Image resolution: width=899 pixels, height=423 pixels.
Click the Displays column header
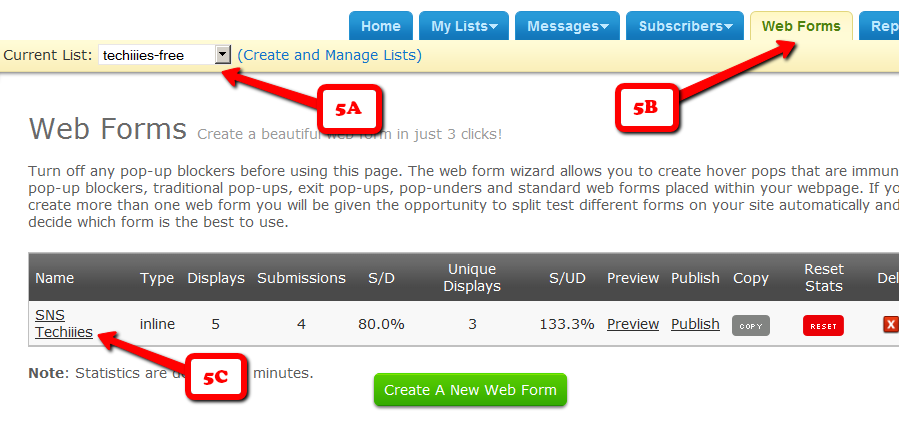tap(216, 278)
